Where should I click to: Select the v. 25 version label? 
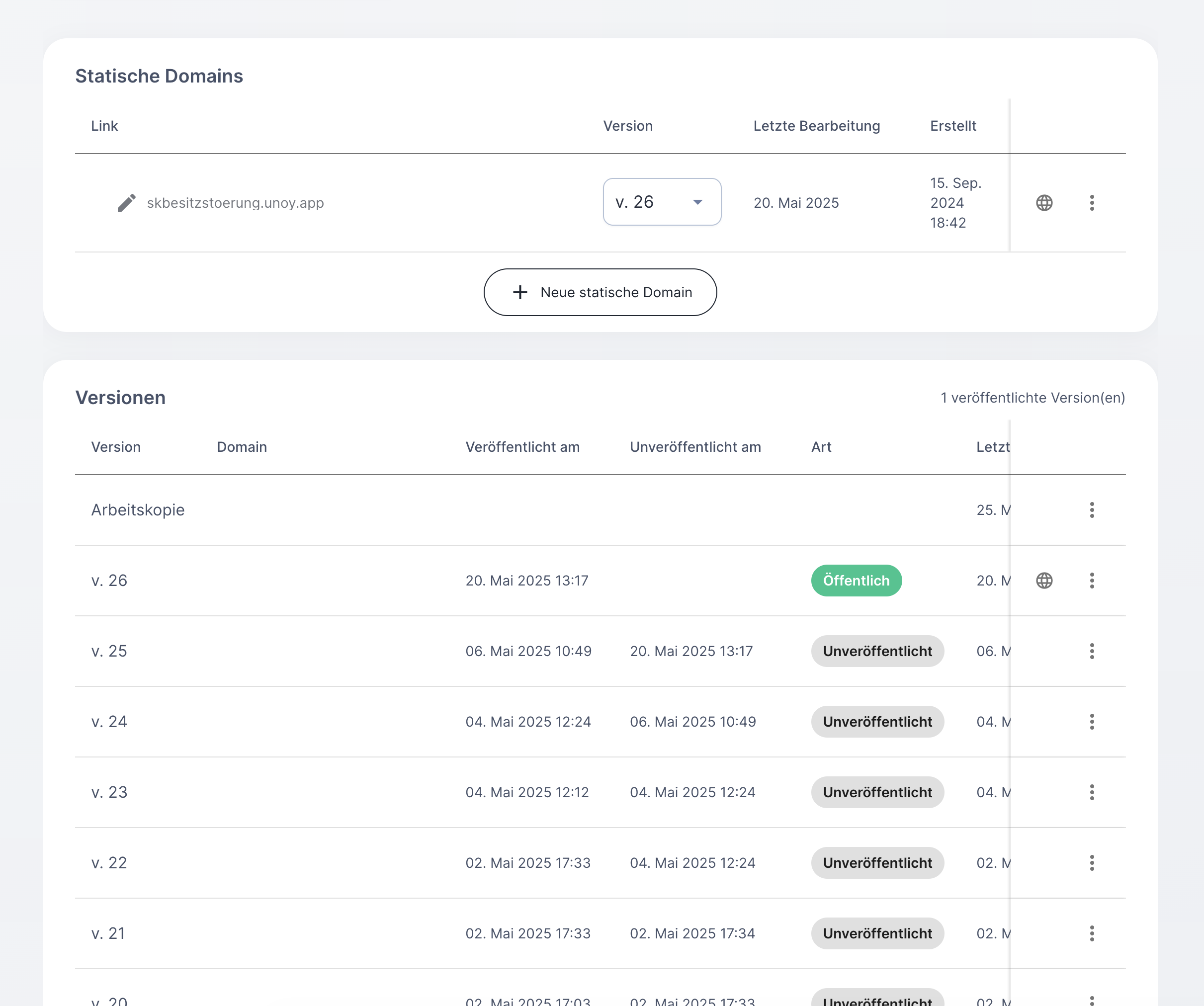[x=109, y=651]
